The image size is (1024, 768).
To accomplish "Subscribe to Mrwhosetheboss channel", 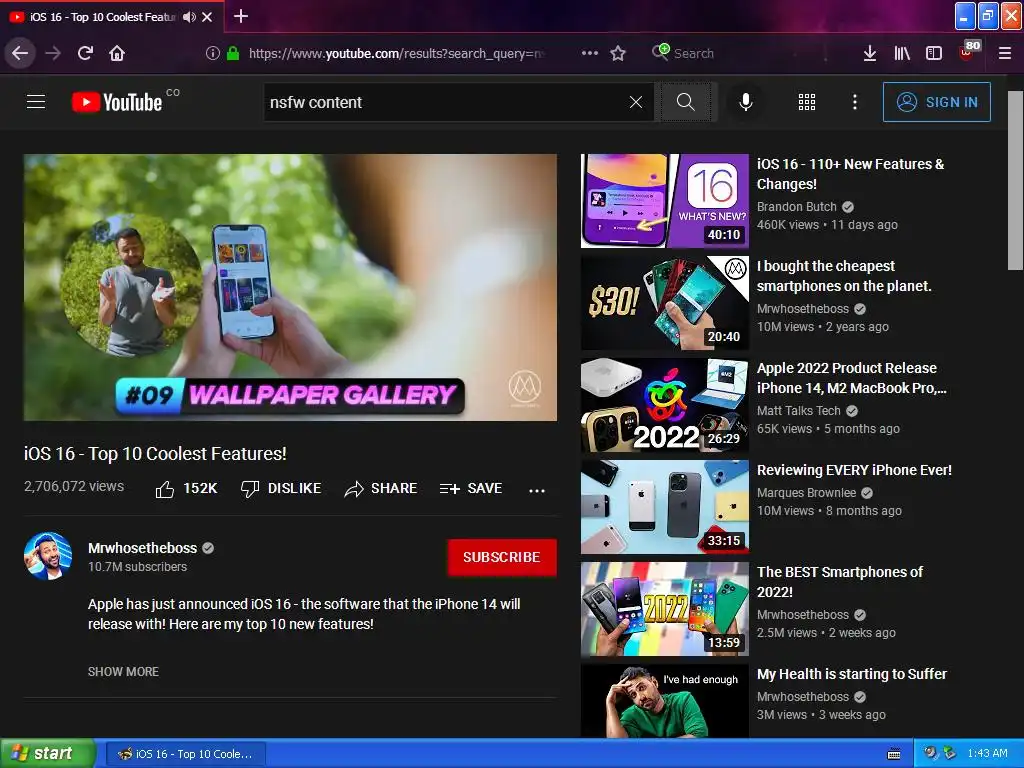I will pyautogui.click(x=502, y=557).
